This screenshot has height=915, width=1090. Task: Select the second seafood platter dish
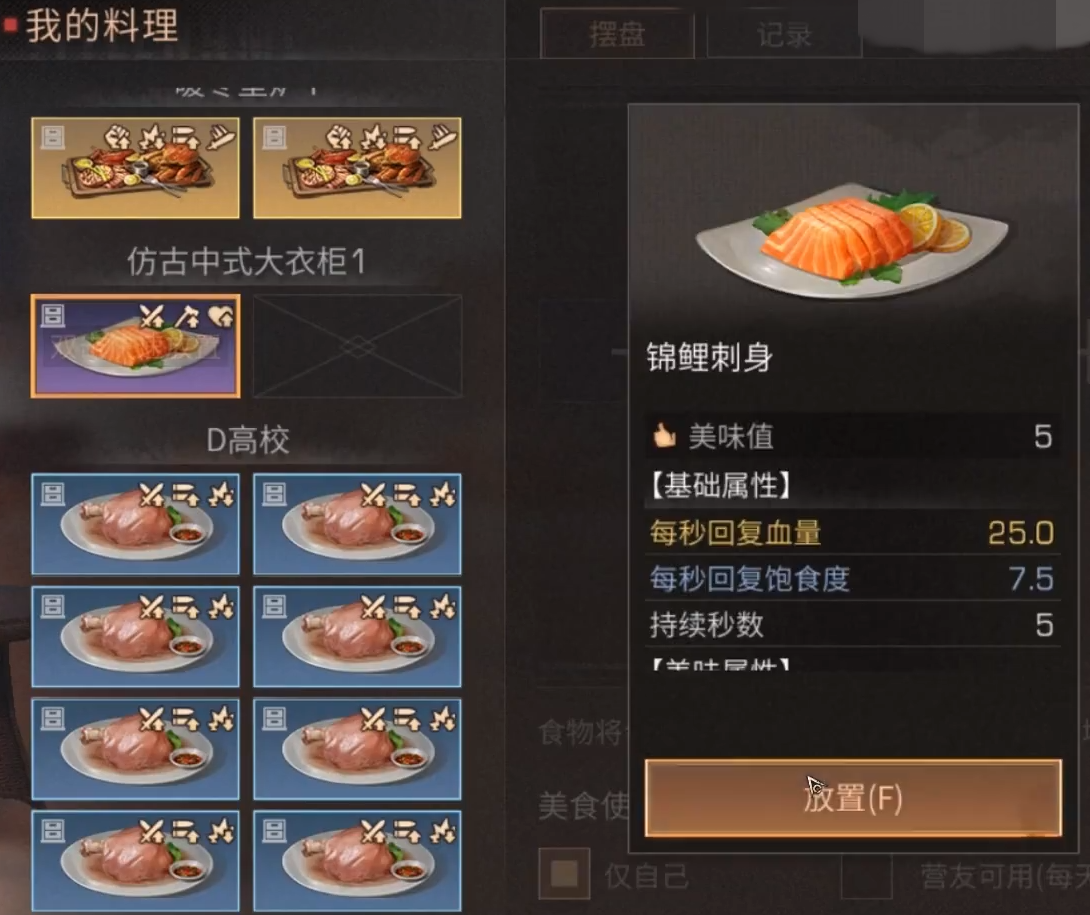tap(357, 168)
